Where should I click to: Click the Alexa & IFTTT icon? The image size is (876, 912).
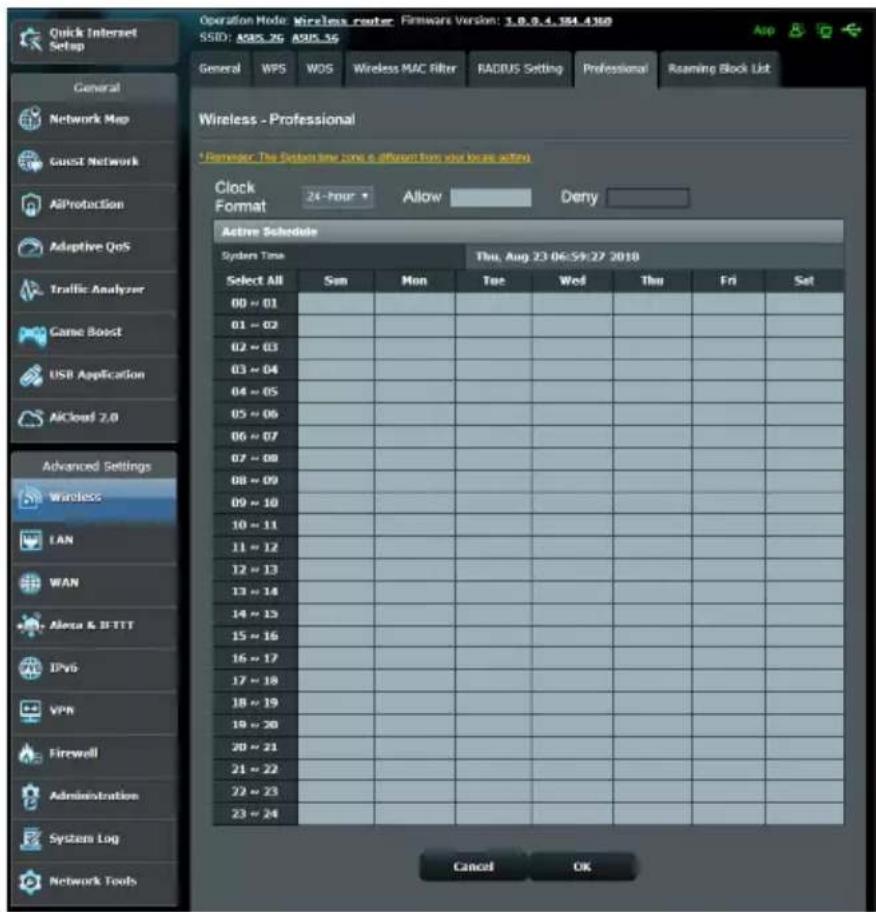[30, 625]
